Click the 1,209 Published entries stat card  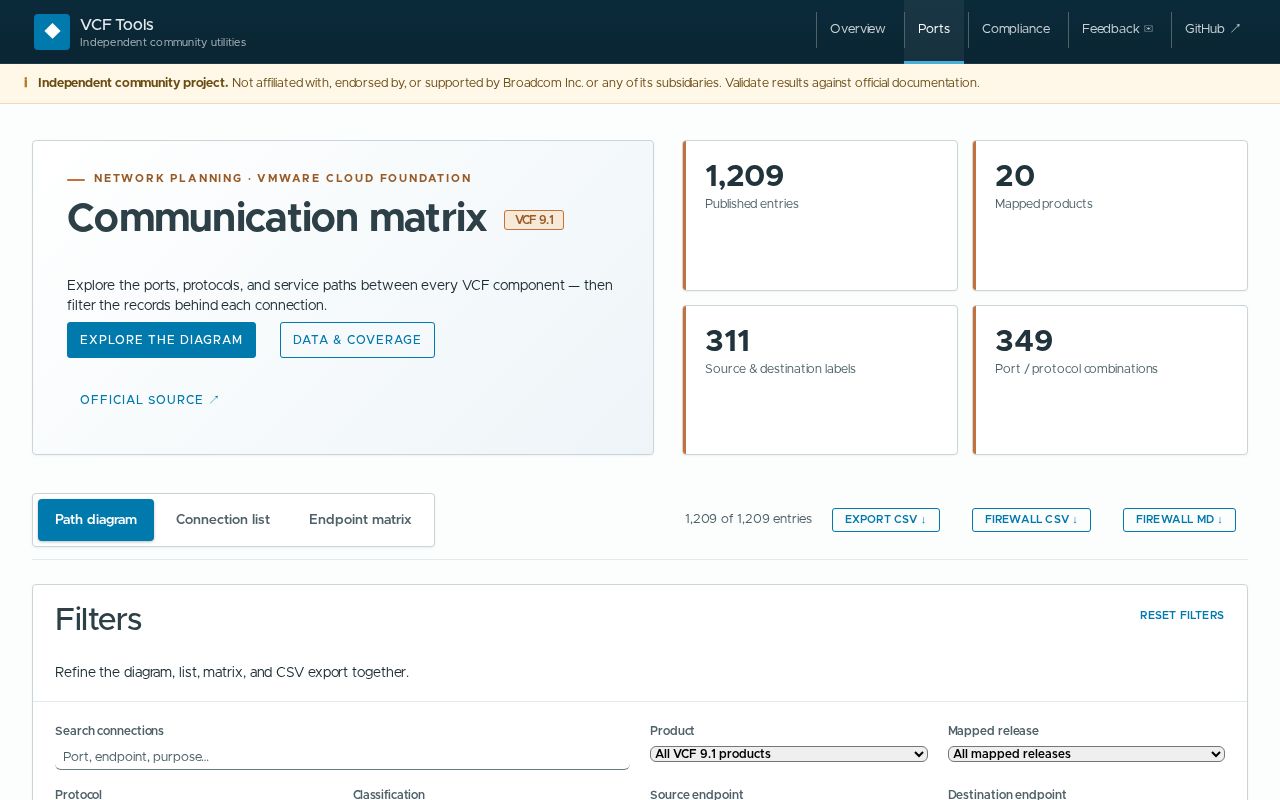[x=820, y=216]
